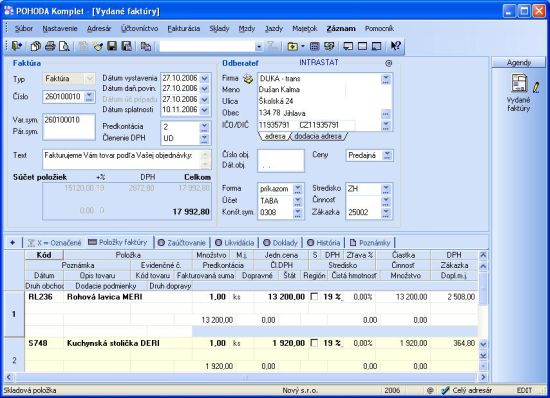Screen dimensions: 550x398
Task: Open the Forma príkazom list
Action: (x=297, y=189)
